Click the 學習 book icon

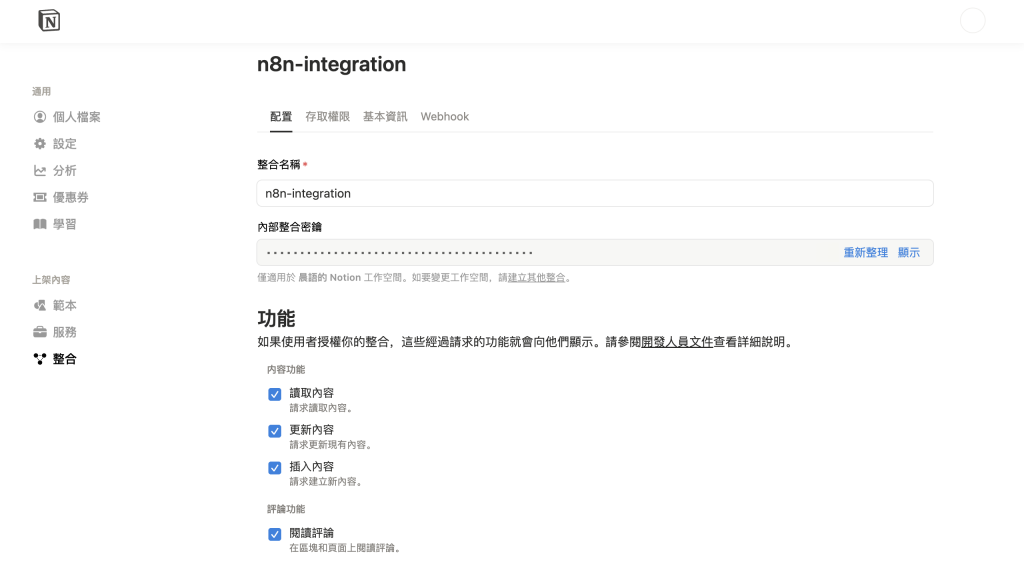[x=40, y=224]
